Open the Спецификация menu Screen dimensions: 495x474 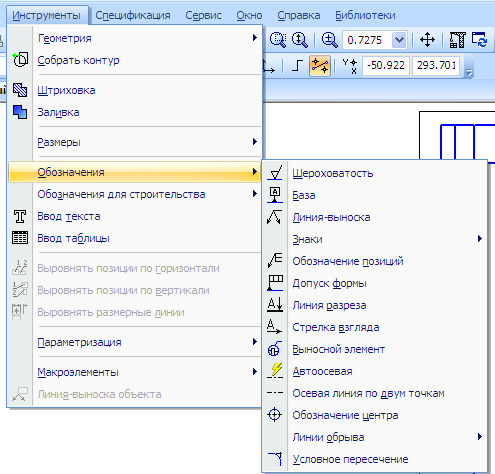(133, 15)
